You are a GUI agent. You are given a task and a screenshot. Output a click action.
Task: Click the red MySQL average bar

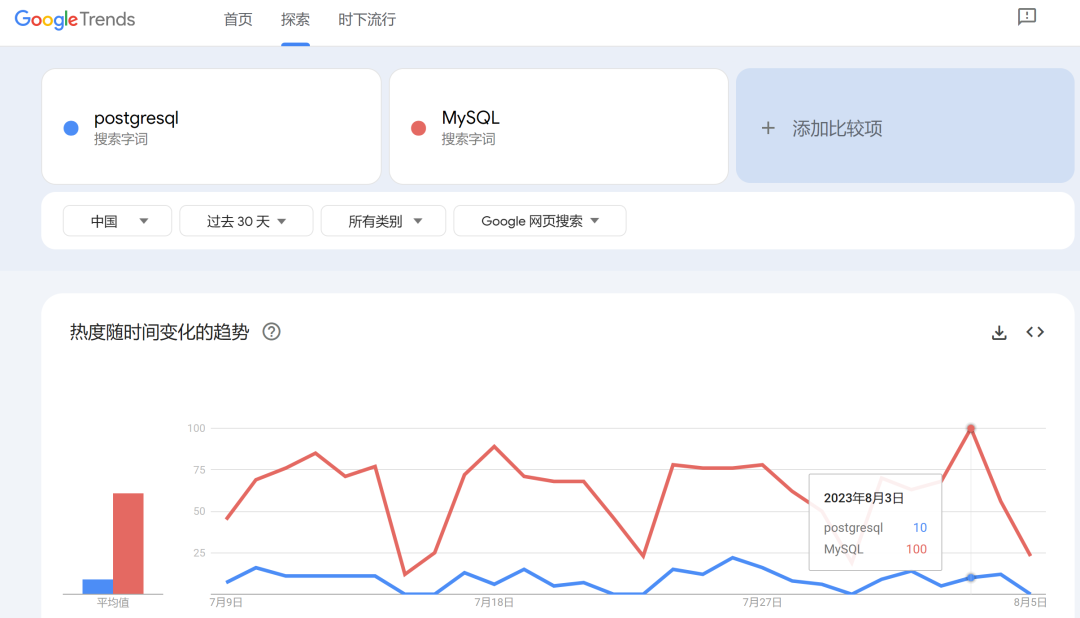tap(128, 544)
